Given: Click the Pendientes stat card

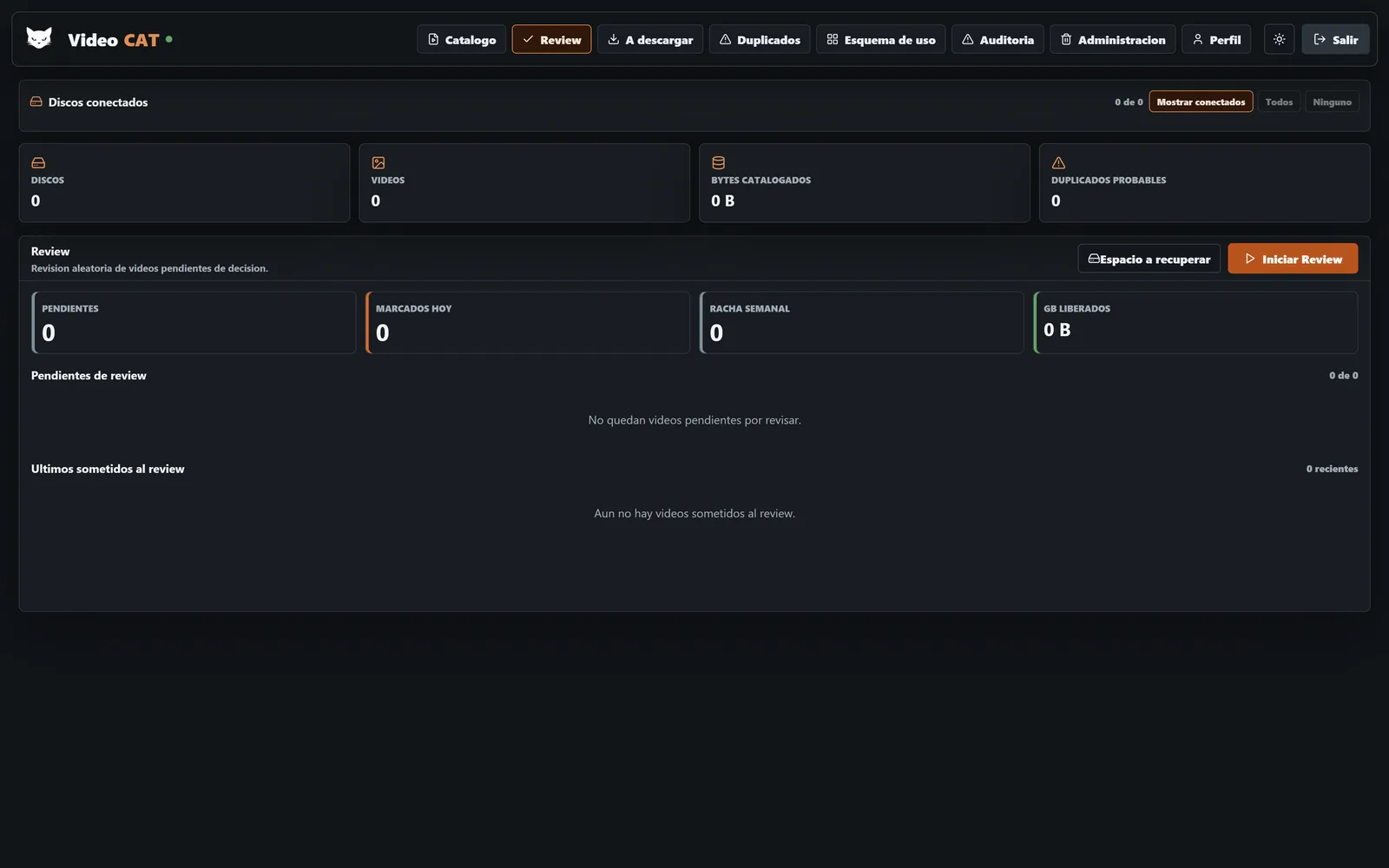Looking at the screenshot, I should coord(194,322).
